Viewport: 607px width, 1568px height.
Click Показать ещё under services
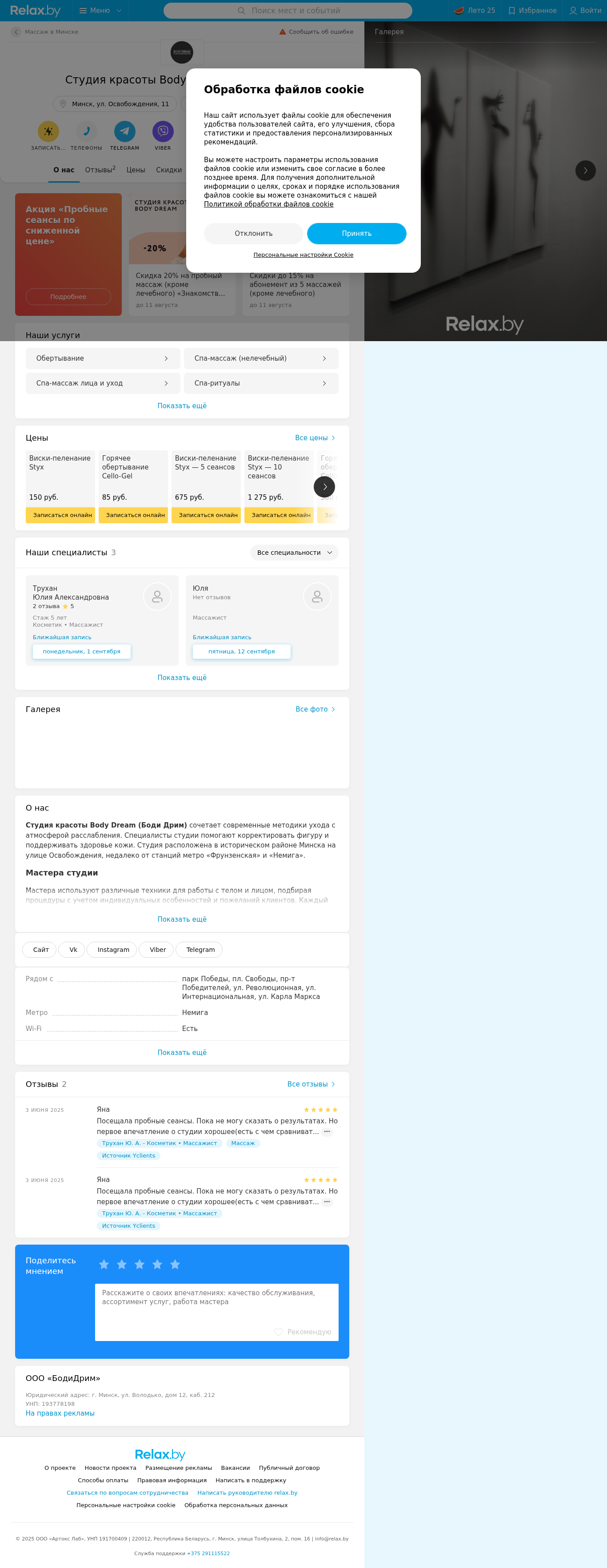182,406
